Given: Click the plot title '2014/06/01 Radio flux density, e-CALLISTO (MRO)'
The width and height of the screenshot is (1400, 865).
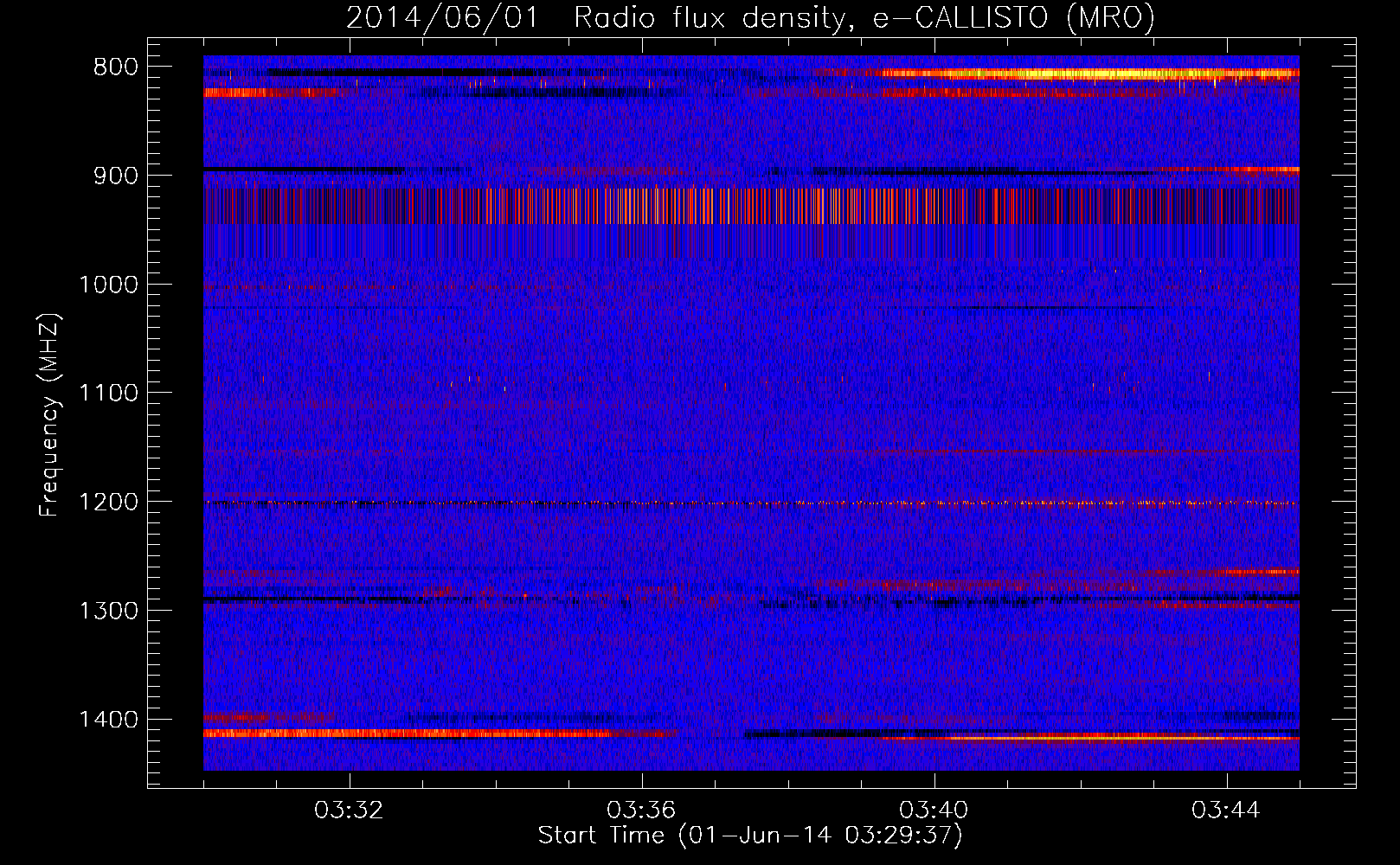Looking at the screenshot, I should click(x=750, y=18).
